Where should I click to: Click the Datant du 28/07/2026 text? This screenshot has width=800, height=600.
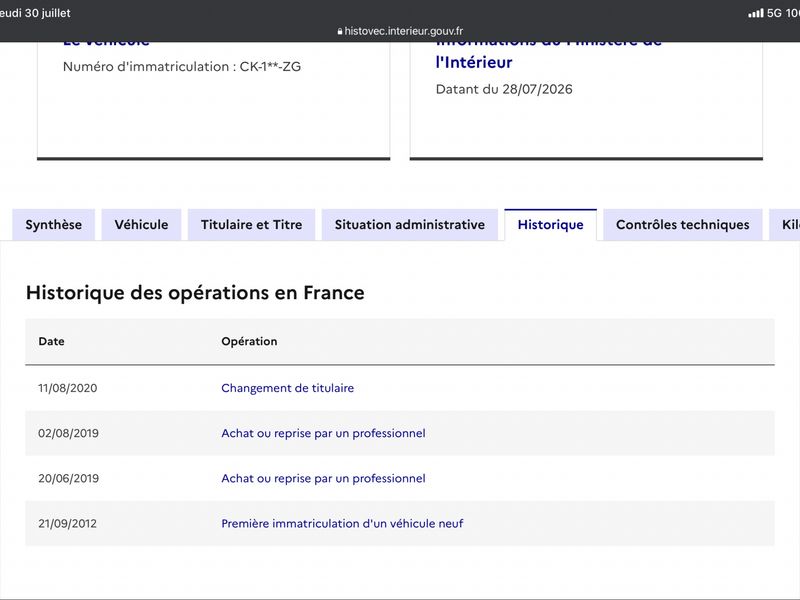click(x=504, y=89)
